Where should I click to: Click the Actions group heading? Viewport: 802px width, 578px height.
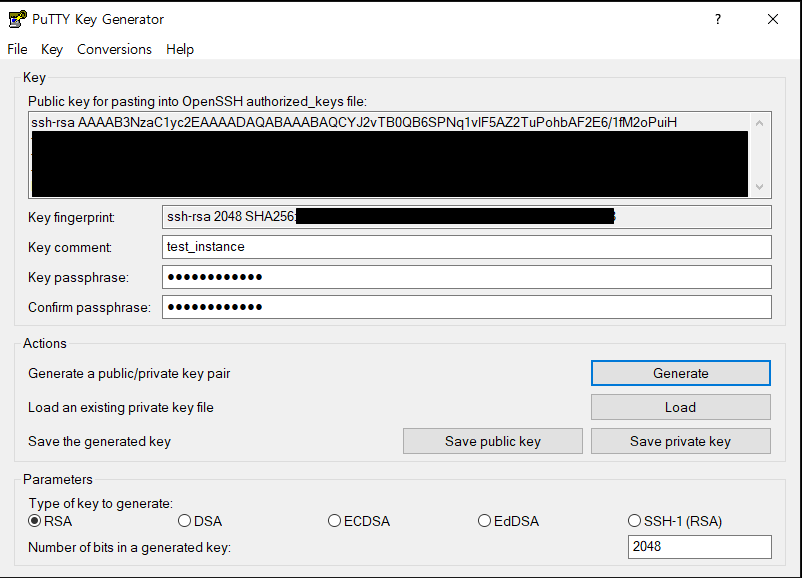coord(44,343)
